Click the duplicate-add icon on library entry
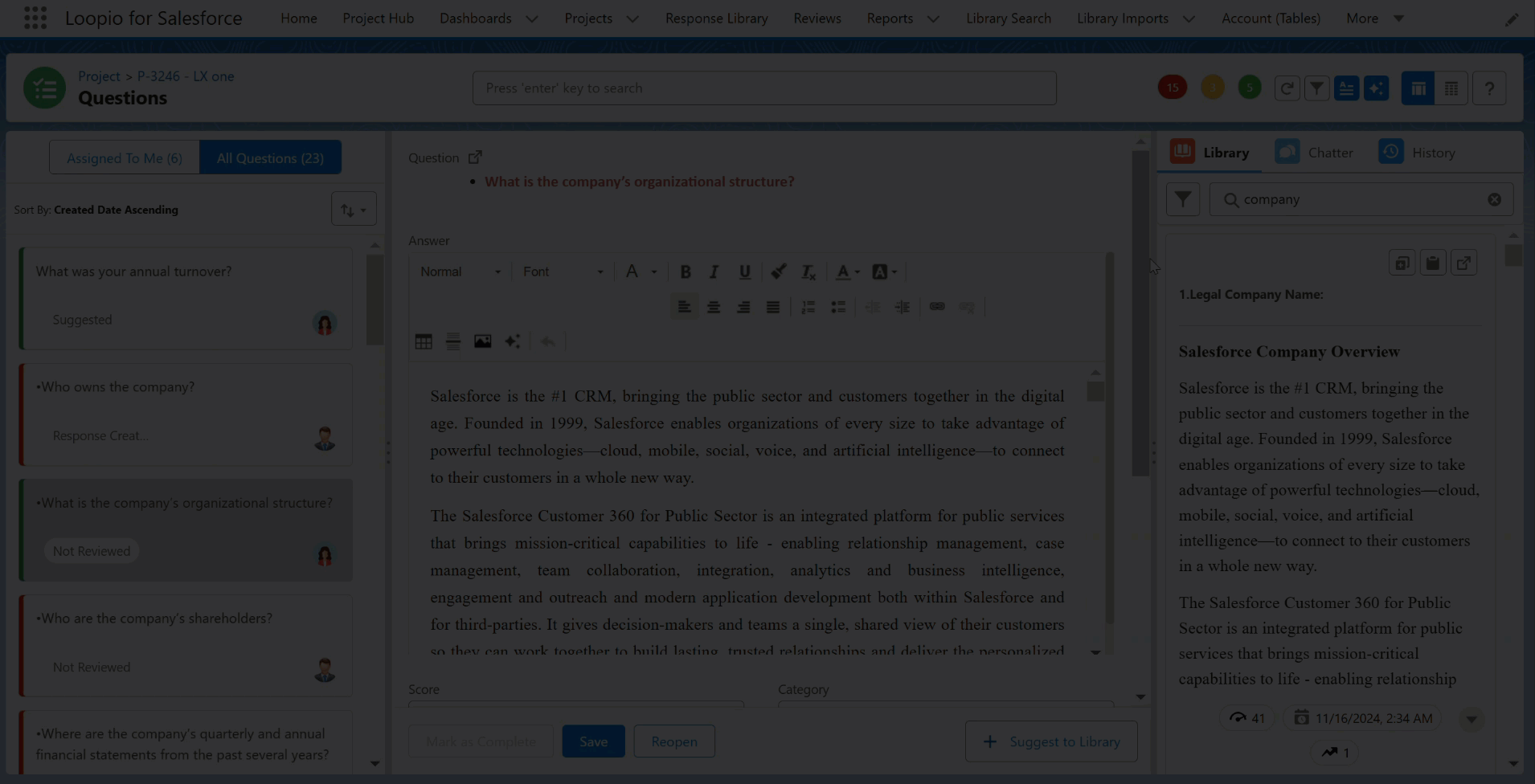 pos(1402,263)
